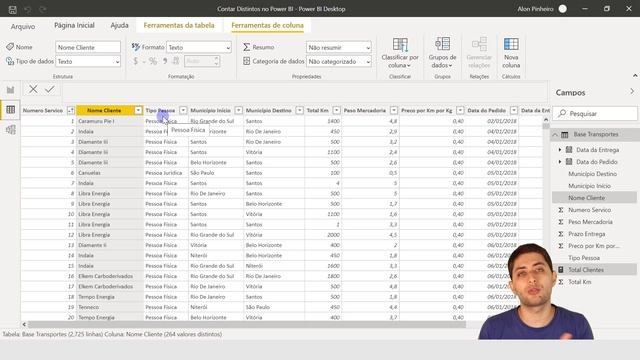The width and height of the screenshot is (640, 360).
Task: Select Peso Mercadoria field in Campos
Action: click(590, 222)
